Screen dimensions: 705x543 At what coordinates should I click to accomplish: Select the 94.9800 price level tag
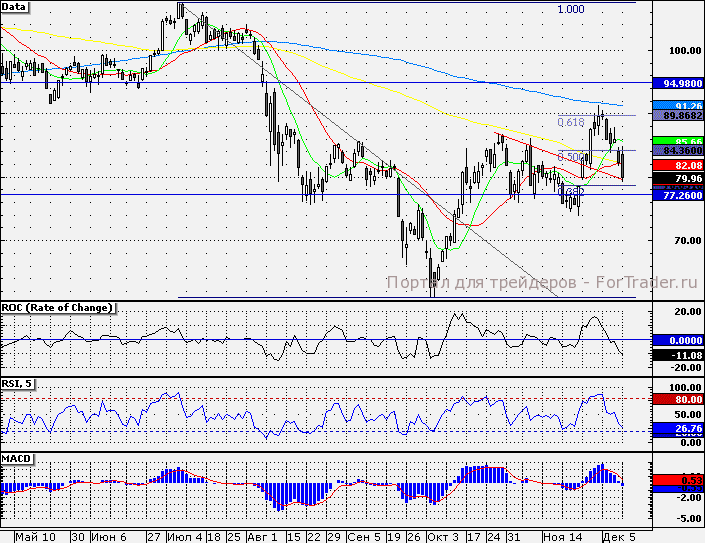(678, 83)
